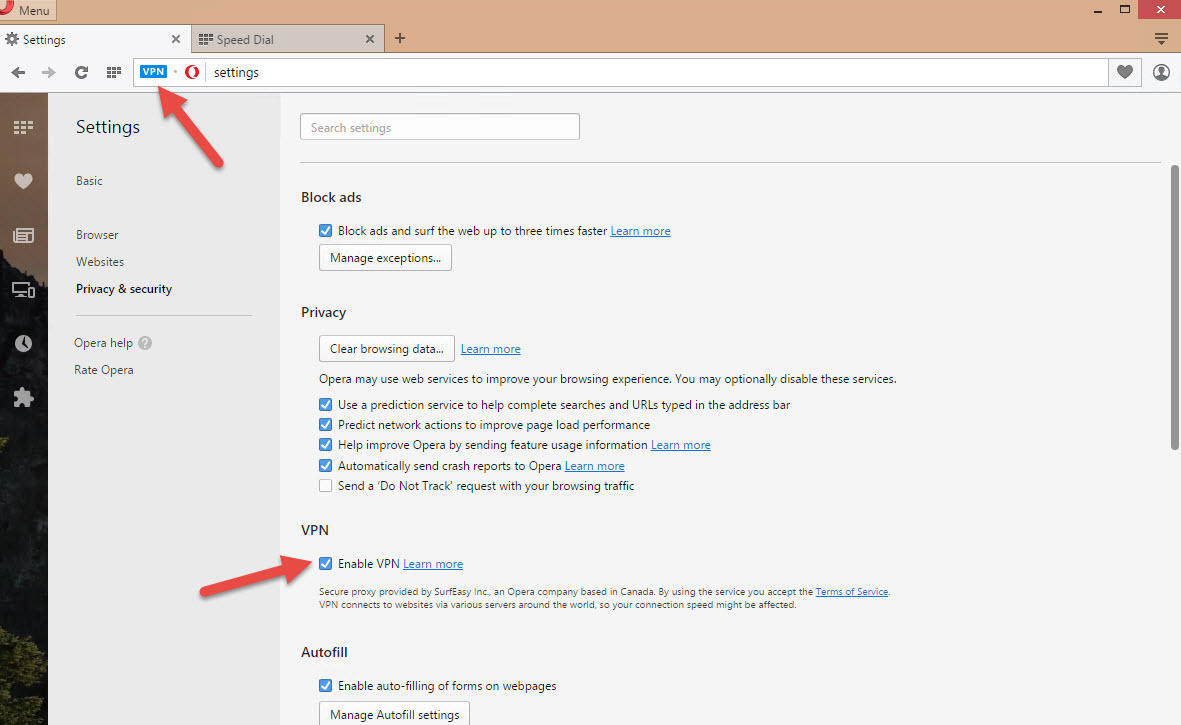Viewport: 1181px width, 725px height.
Task: Open the Terms of Service link
Action: (x=852, y=592)
